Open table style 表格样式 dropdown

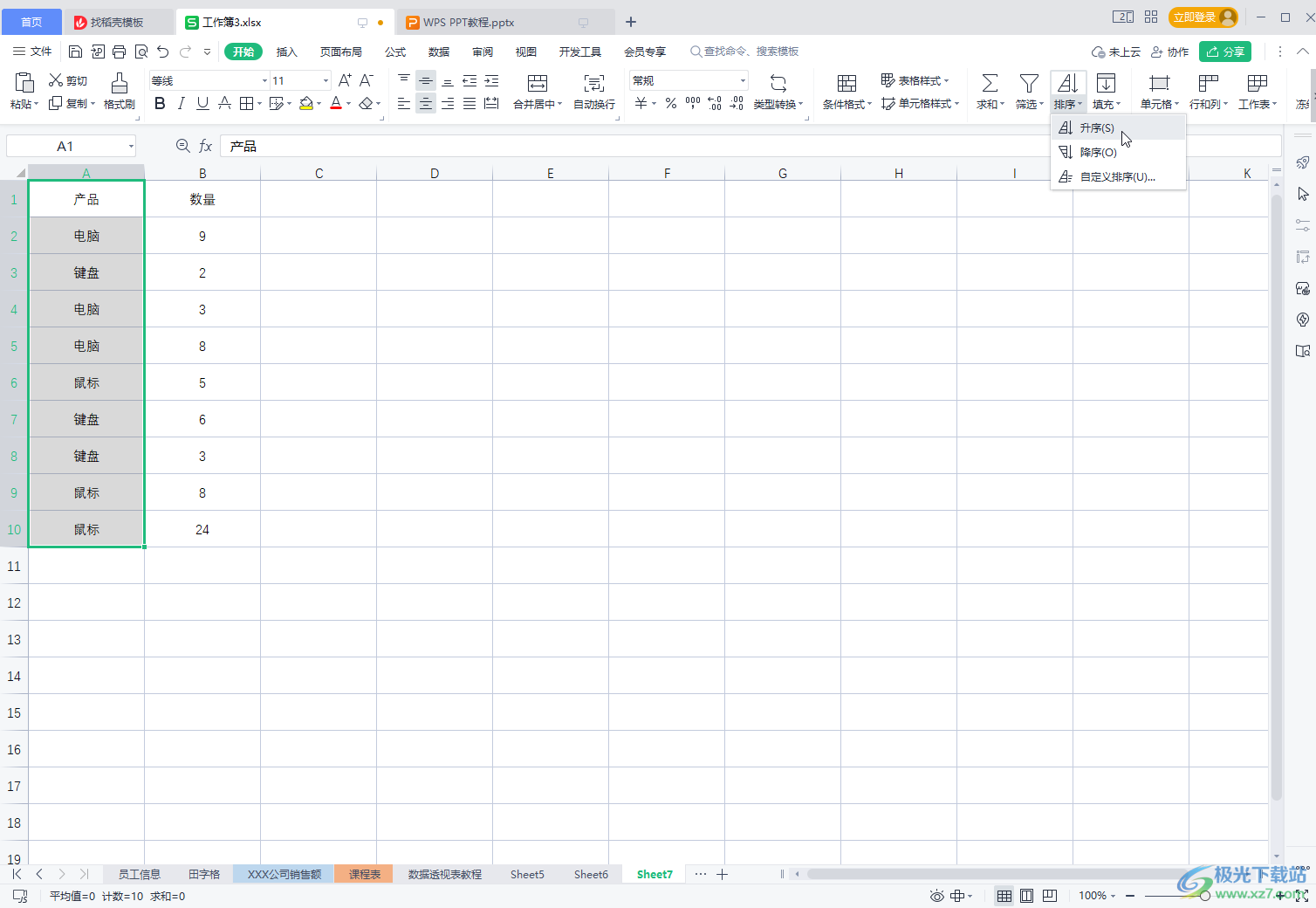(915, 80)
